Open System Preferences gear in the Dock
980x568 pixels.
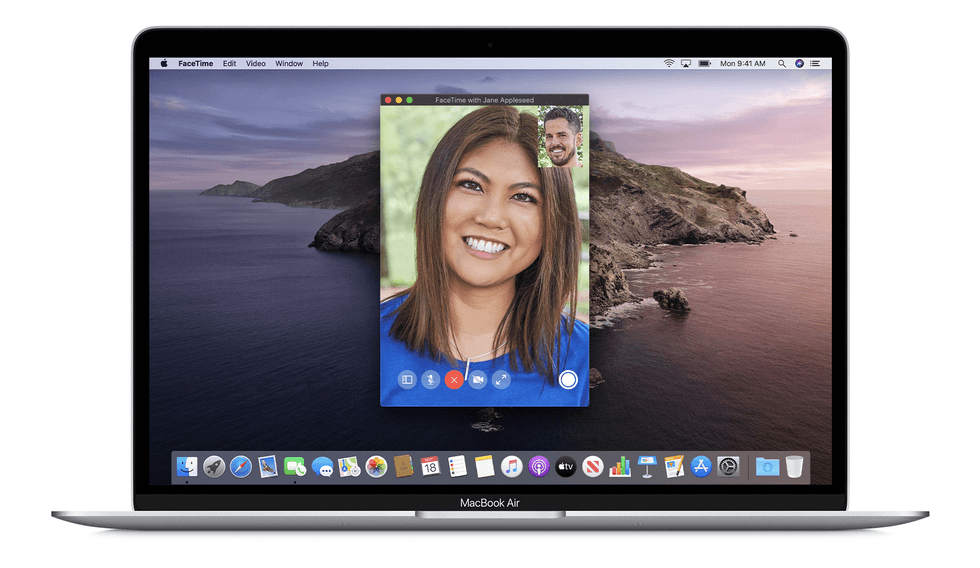tap(728, 466)
